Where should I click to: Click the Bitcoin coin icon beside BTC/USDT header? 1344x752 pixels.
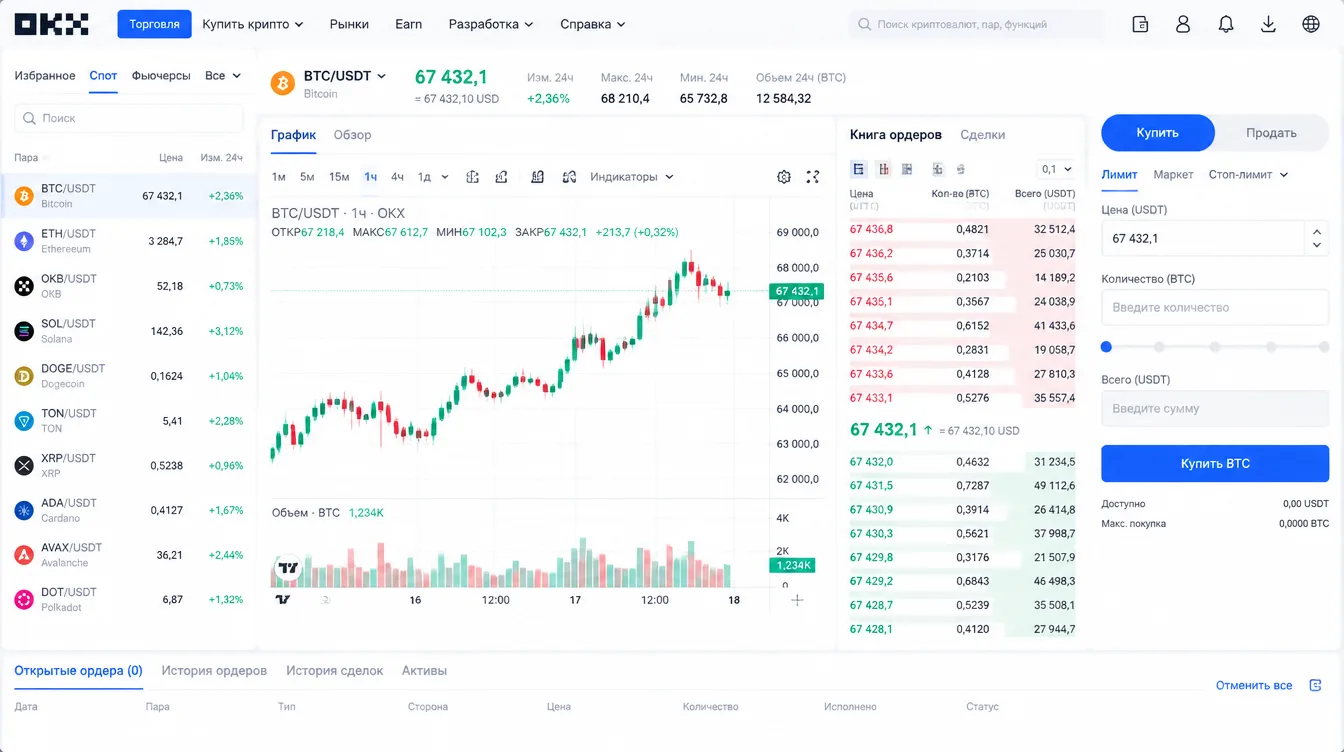(283, 83)
